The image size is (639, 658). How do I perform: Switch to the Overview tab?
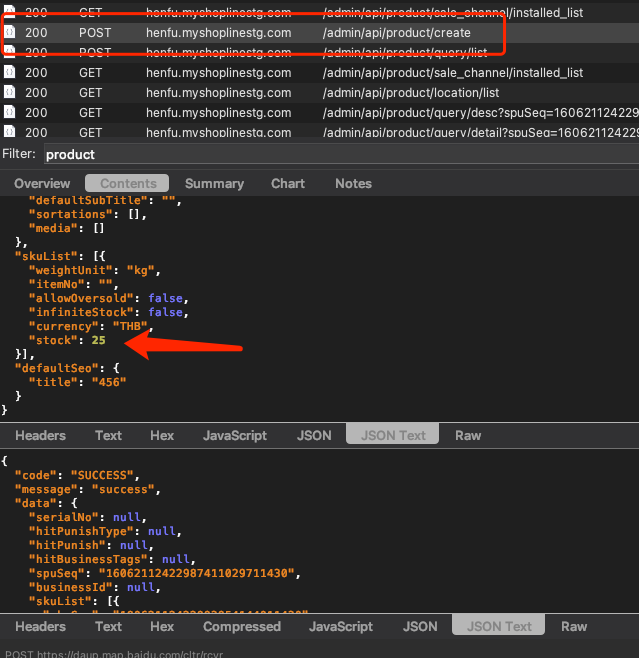click(42, 184)
